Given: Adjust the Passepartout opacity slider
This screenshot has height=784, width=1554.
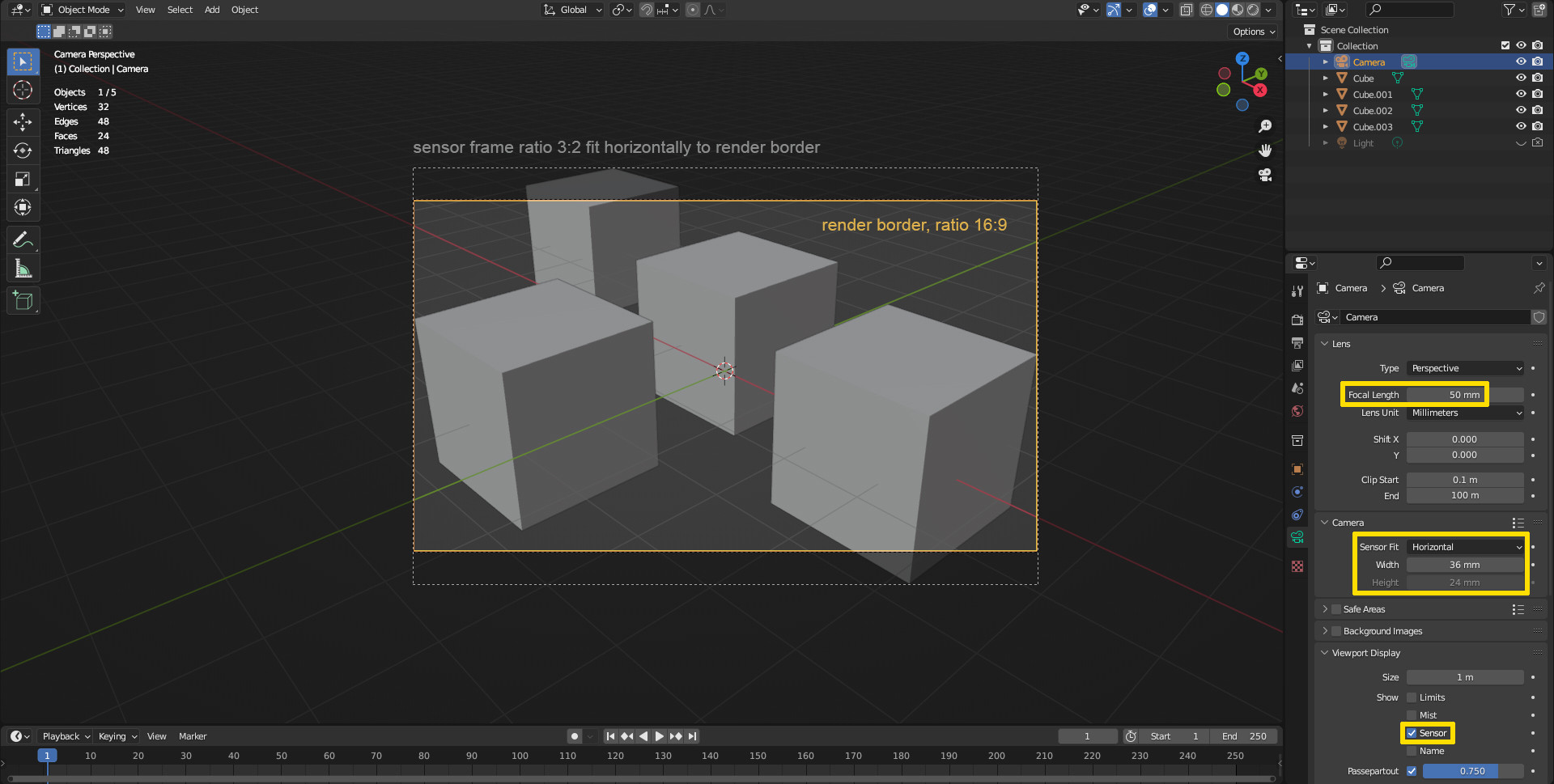Looking at the screenshot, I should point(1472,771).
